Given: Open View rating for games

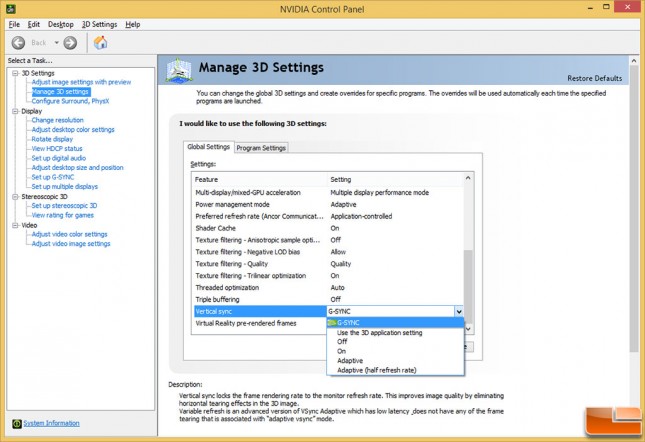Looking at the screenshot, I should [x=63, y=215].
